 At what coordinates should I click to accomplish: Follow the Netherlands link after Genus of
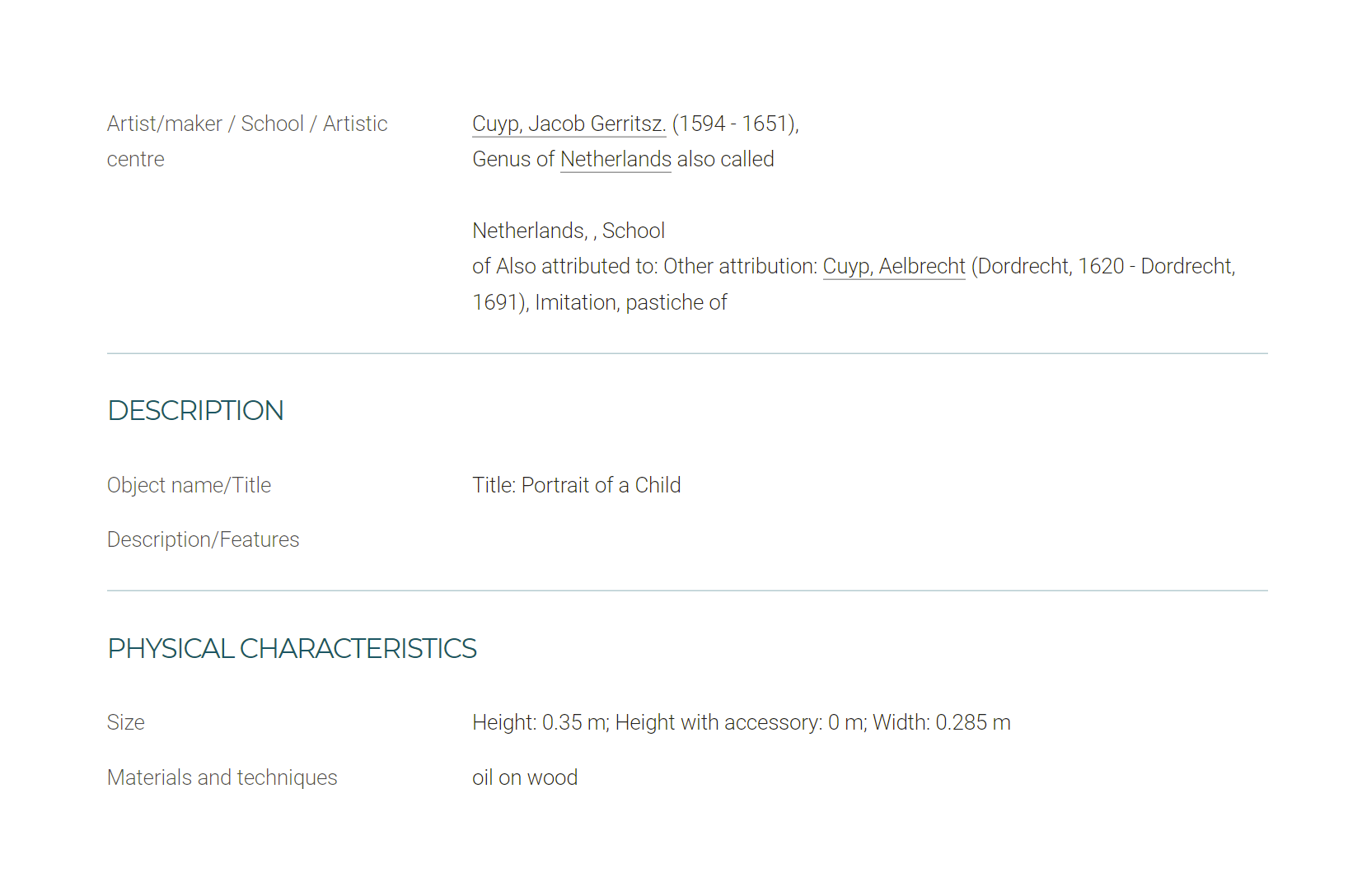tap(615, 159)
